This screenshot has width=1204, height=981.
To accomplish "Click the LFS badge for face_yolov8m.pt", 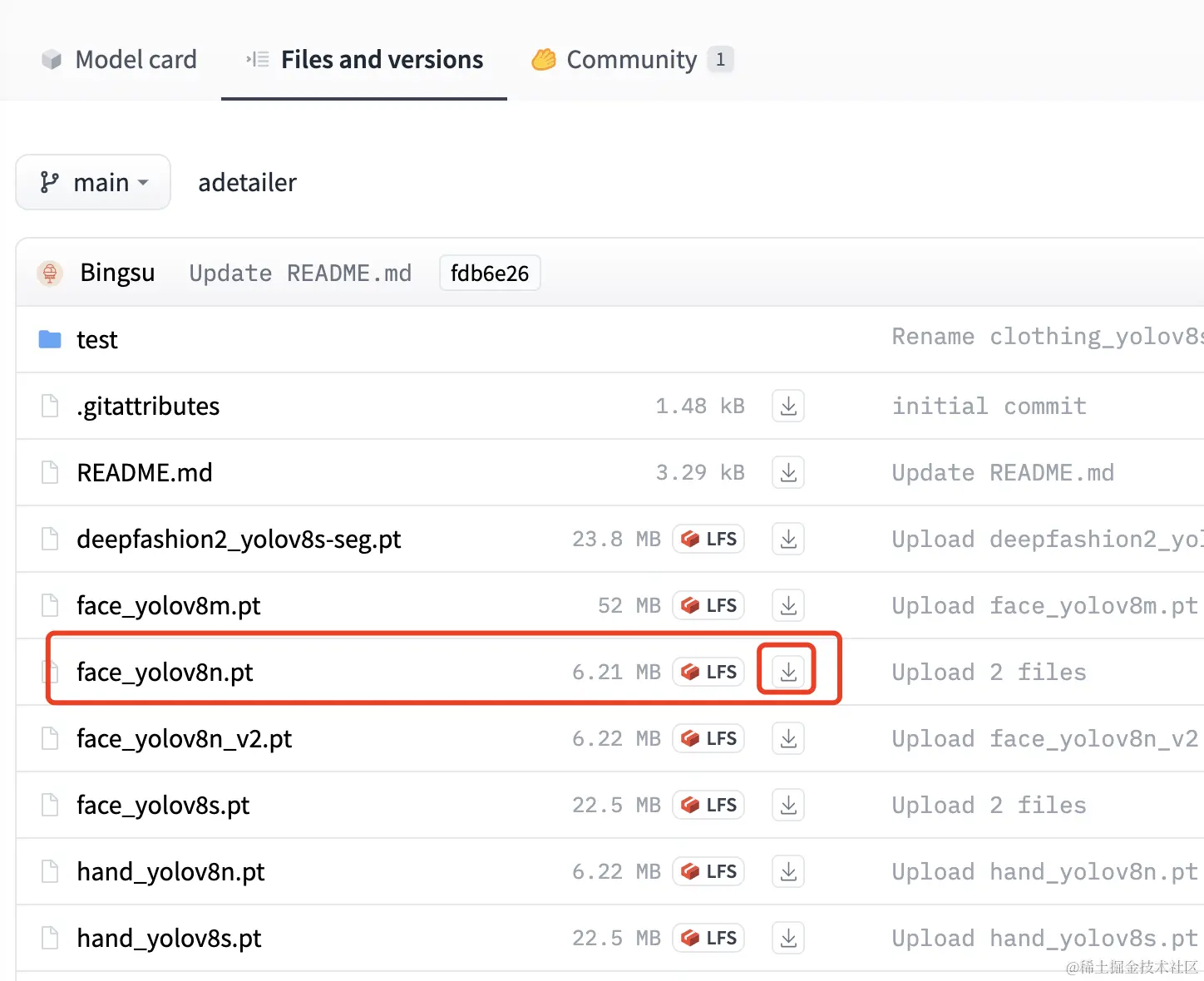I will [x=708, y=605].
